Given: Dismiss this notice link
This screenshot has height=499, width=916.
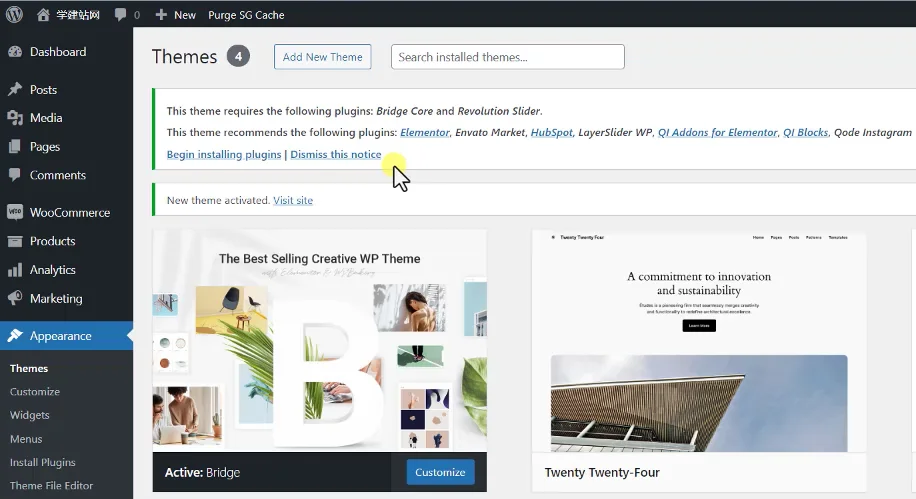Looking at the screenshot, I should (x=336, y=154).
